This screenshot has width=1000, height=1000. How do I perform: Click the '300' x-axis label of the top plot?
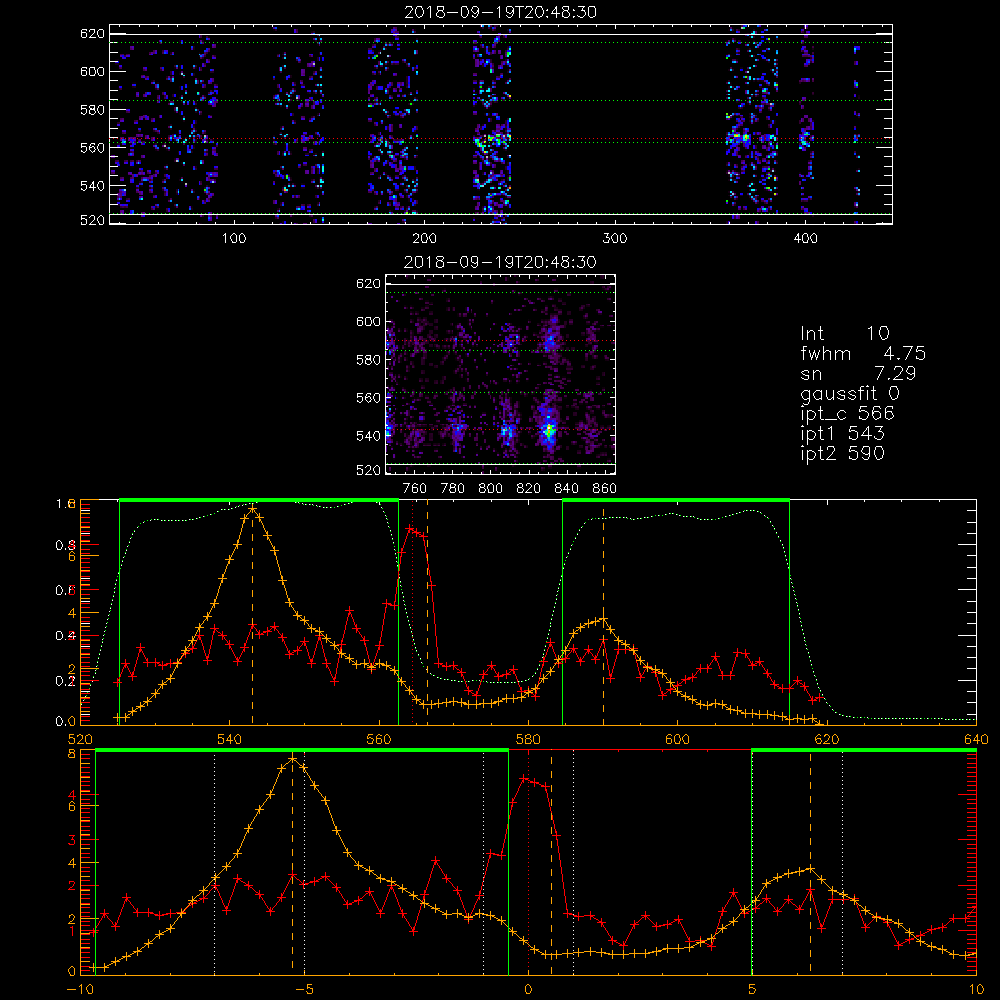coord(615,239)
